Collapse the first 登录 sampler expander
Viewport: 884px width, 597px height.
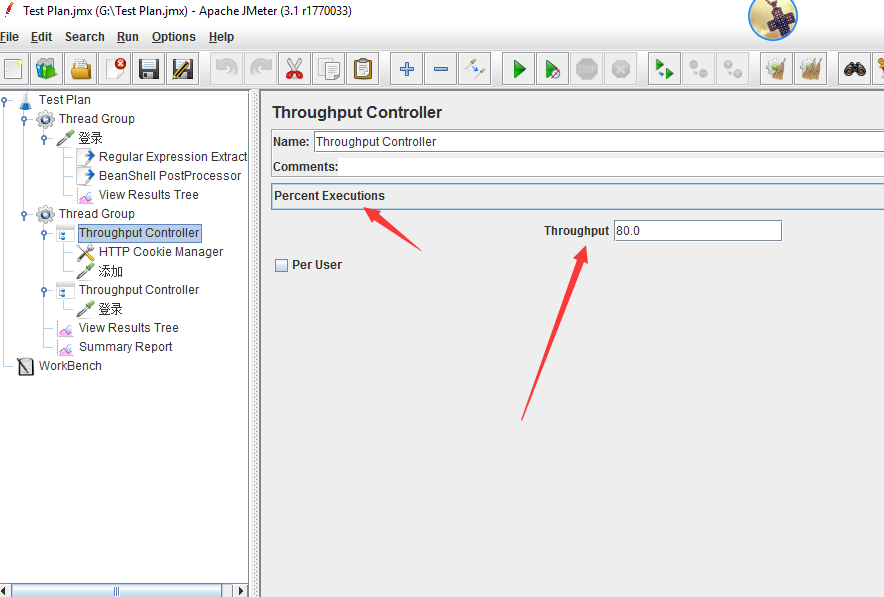[x=45, y=139]
